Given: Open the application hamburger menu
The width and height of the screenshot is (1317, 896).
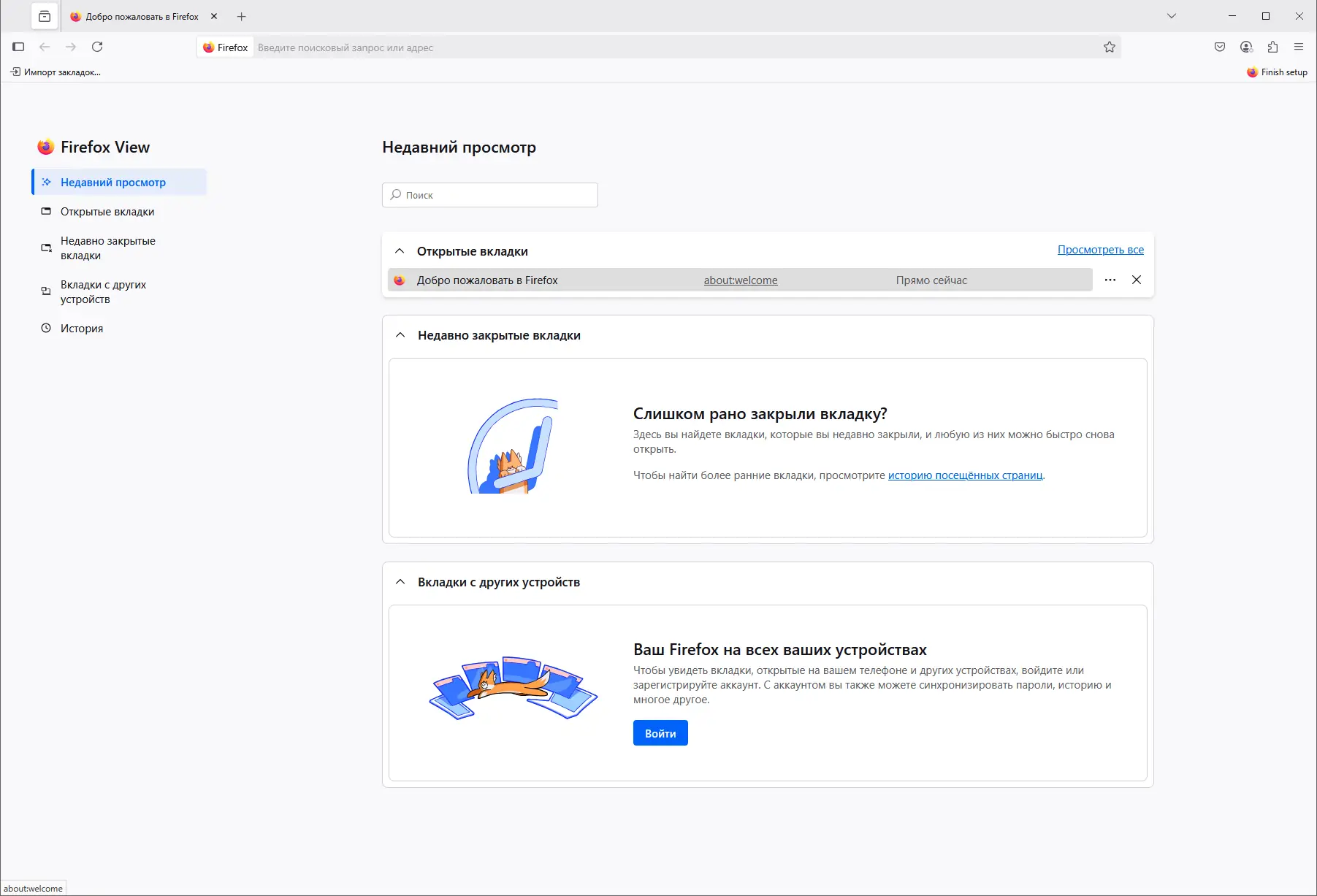Looking at the screenshot, I should [1299, 47].
